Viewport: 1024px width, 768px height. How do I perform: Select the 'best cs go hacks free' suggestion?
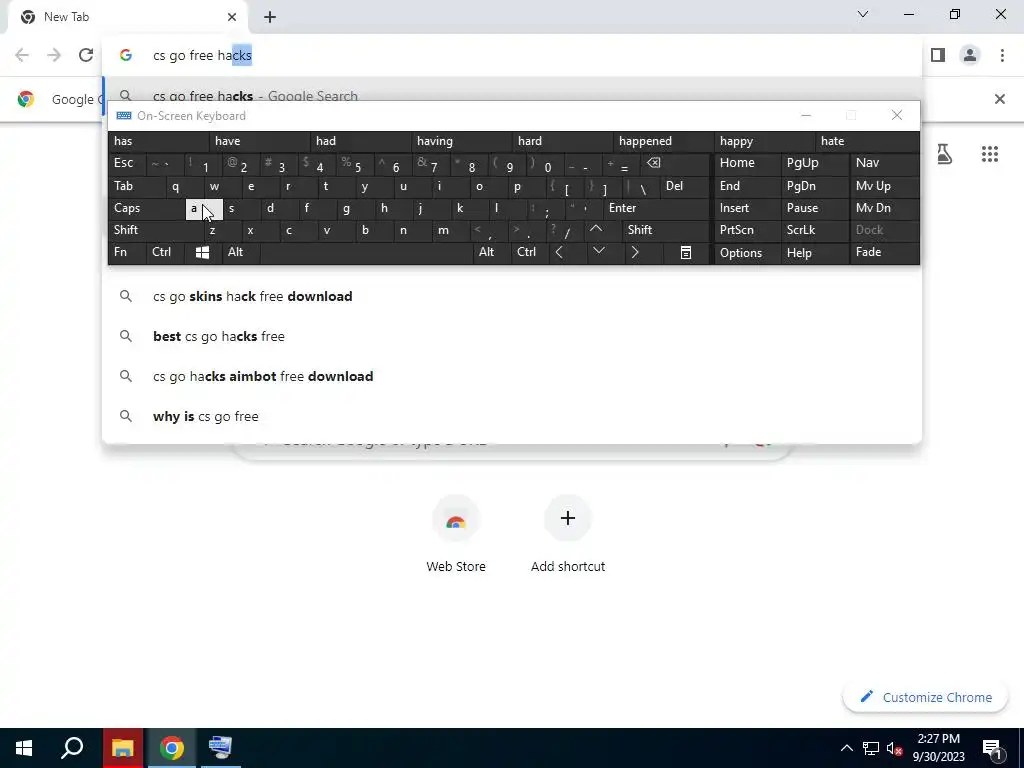click(x=512, y=336)
